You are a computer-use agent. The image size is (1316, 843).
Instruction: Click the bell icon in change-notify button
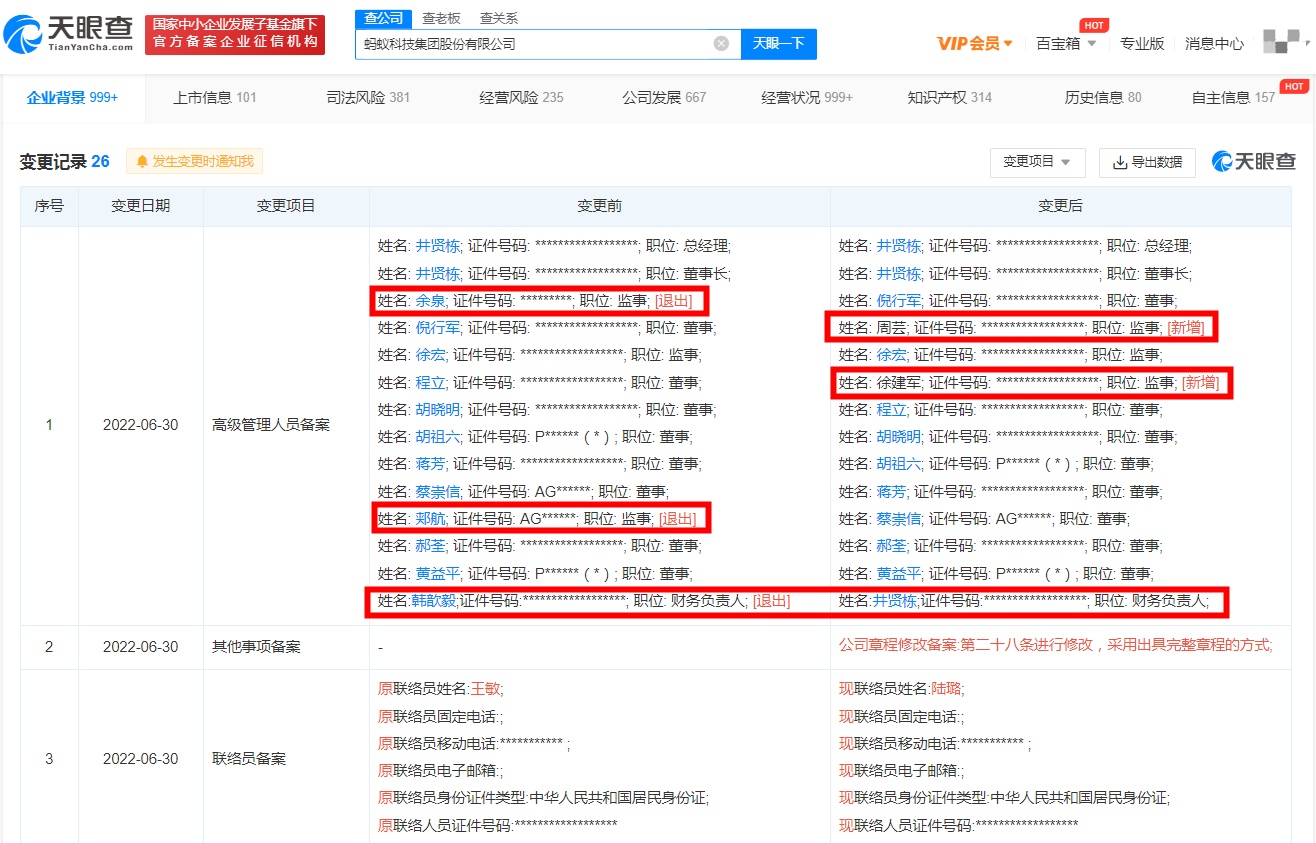click(x=142, y=161)
